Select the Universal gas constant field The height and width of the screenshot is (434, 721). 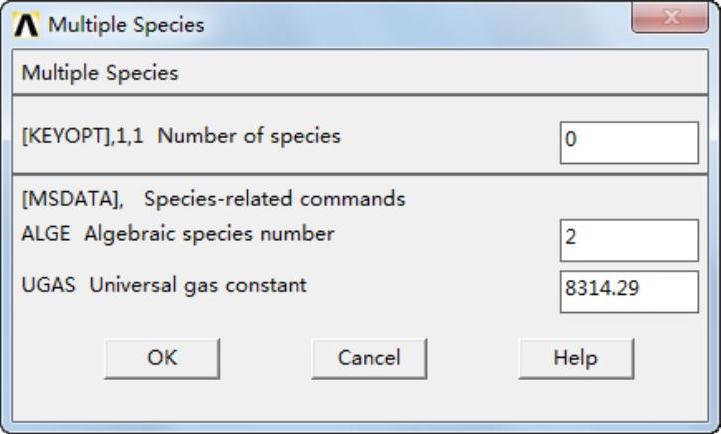pos(629,291)
